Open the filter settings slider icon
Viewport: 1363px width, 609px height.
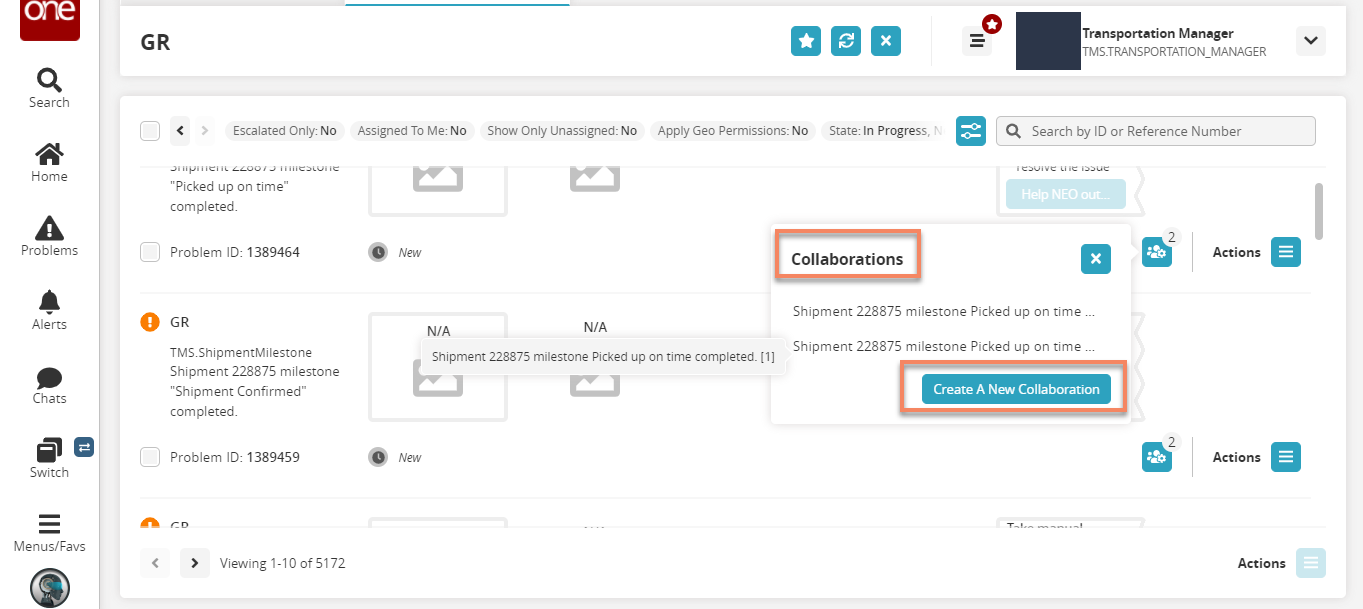(971, 131)
